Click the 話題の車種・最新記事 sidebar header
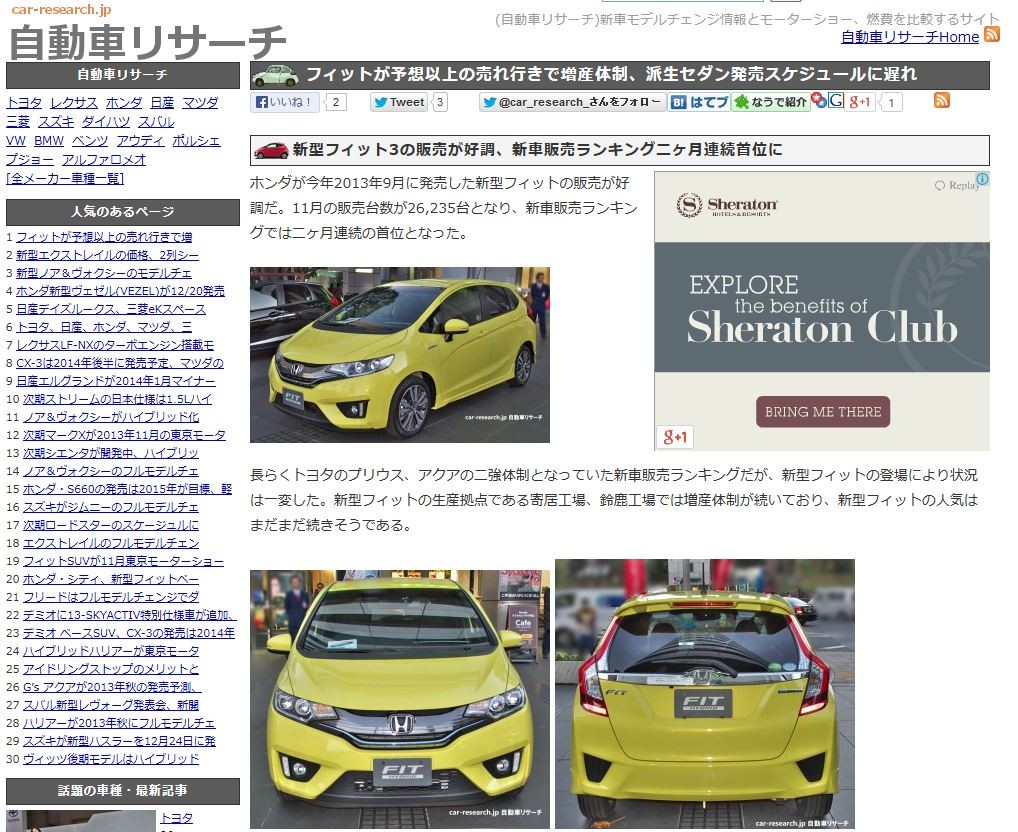1018x832 pixels. coord(123,791)
